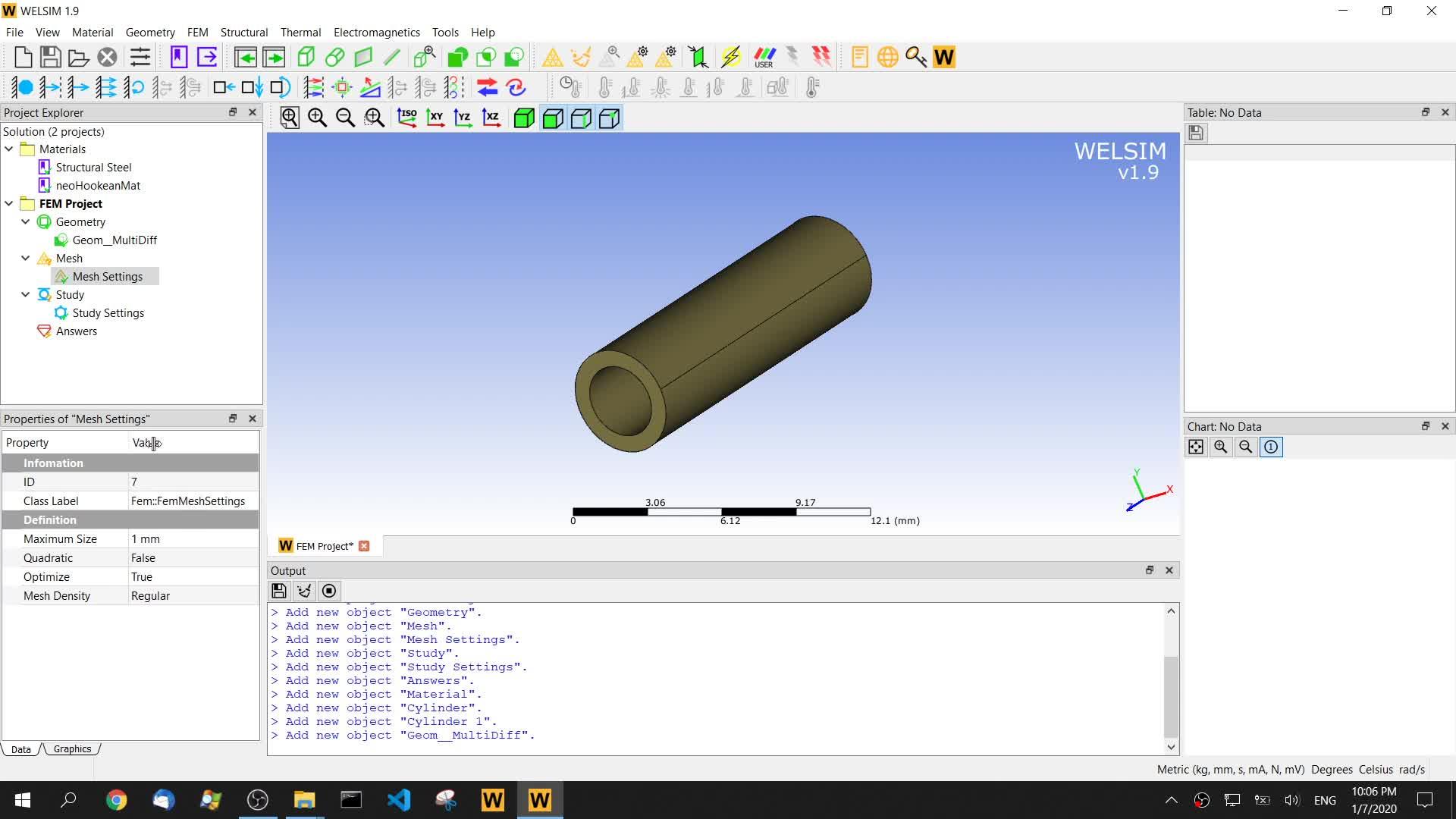The height and width of the screenshot is (819, 1456).
Task: Add a box geometry shape
Action: point(306,57)
